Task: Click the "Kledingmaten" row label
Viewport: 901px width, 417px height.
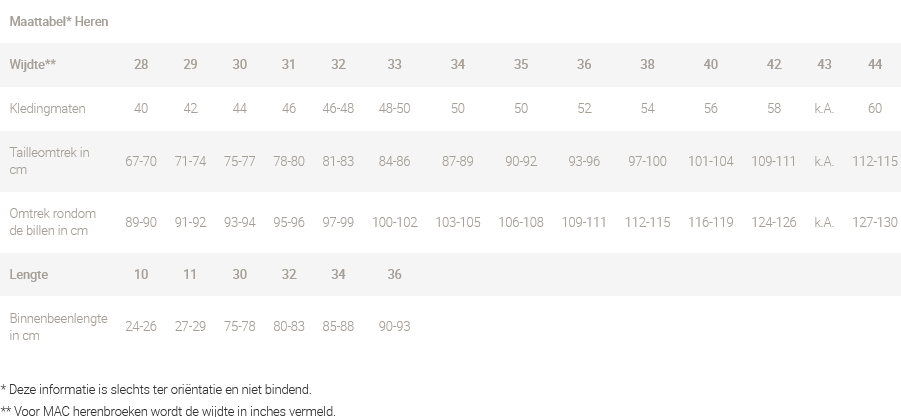Action: (x=47, y=108)
